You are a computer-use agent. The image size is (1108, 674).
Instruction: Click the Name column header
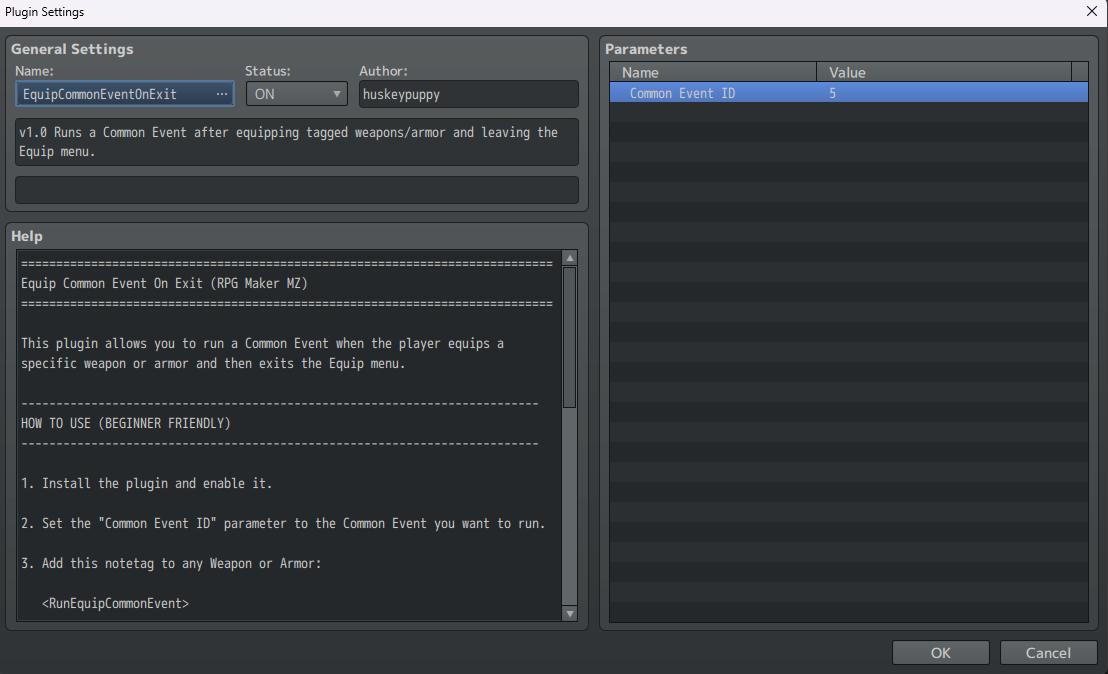pos(713,72)
